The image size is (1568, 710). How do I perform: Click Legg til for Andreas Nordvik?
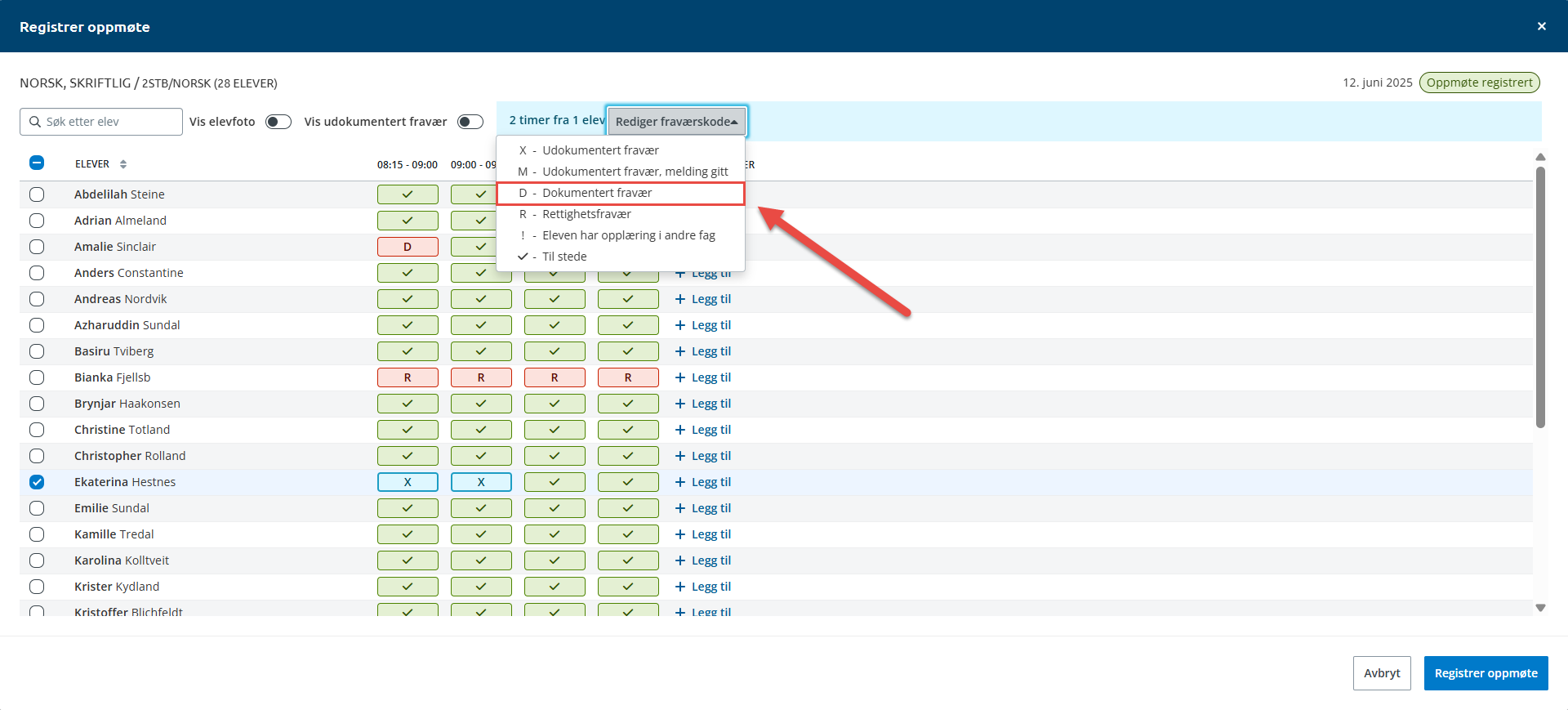(x=703, y=299)
